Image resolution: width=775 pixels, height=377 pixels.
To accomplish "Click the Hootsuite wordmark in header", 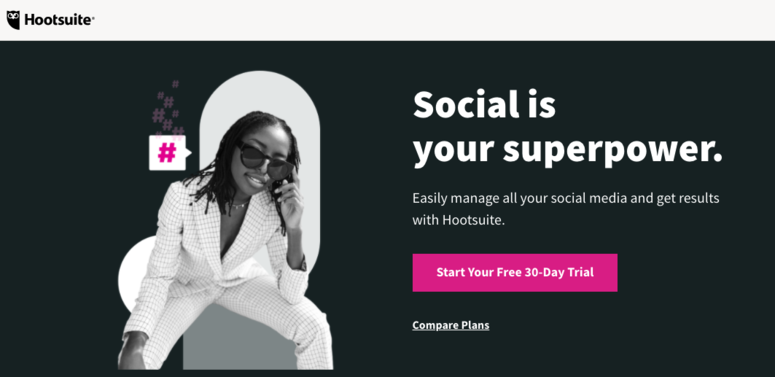I will pyautogui.click(x=59, y=20).
